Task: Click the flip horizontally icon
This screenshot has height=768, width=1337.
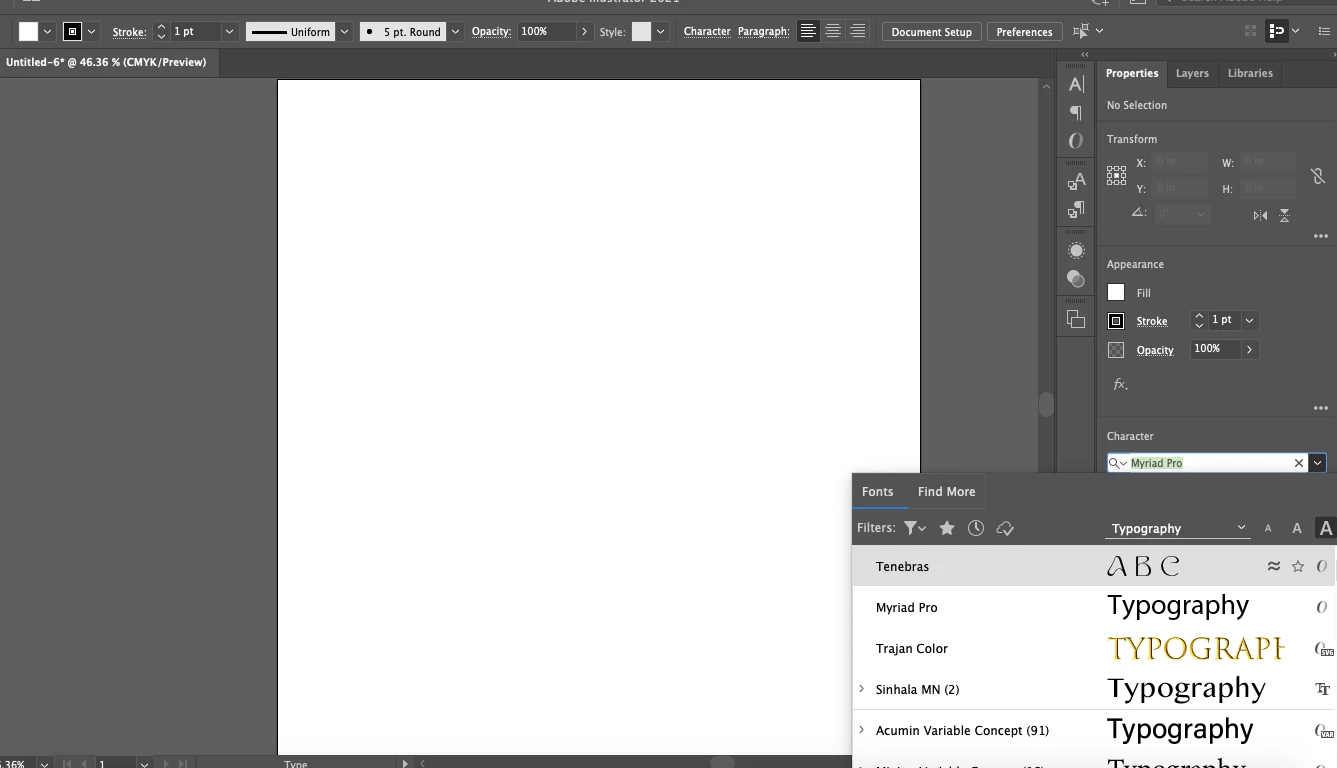Action: point(1260,215)
